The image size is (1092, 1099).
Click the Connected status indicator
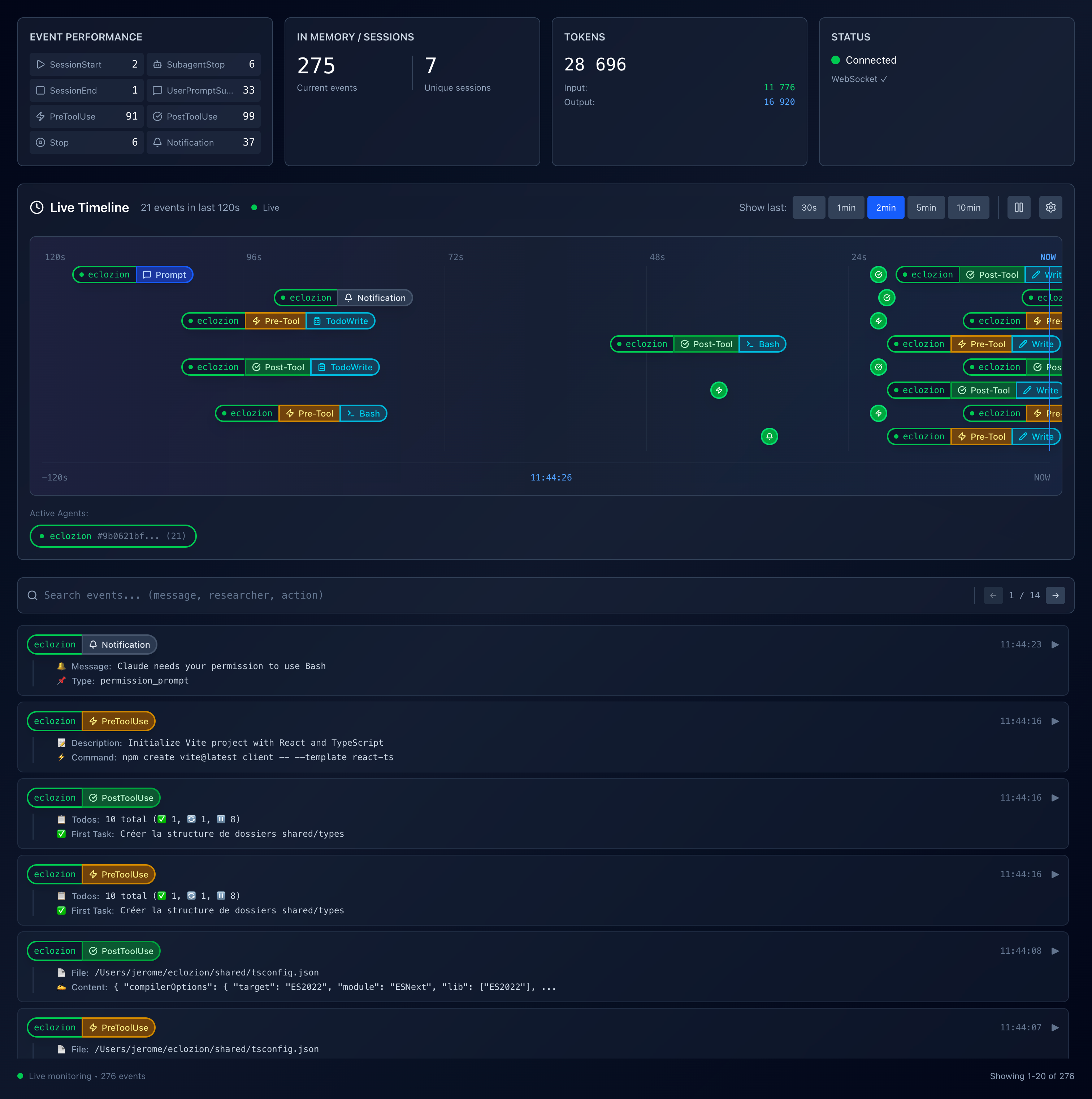pyautogui.click(x=864, y=60)
